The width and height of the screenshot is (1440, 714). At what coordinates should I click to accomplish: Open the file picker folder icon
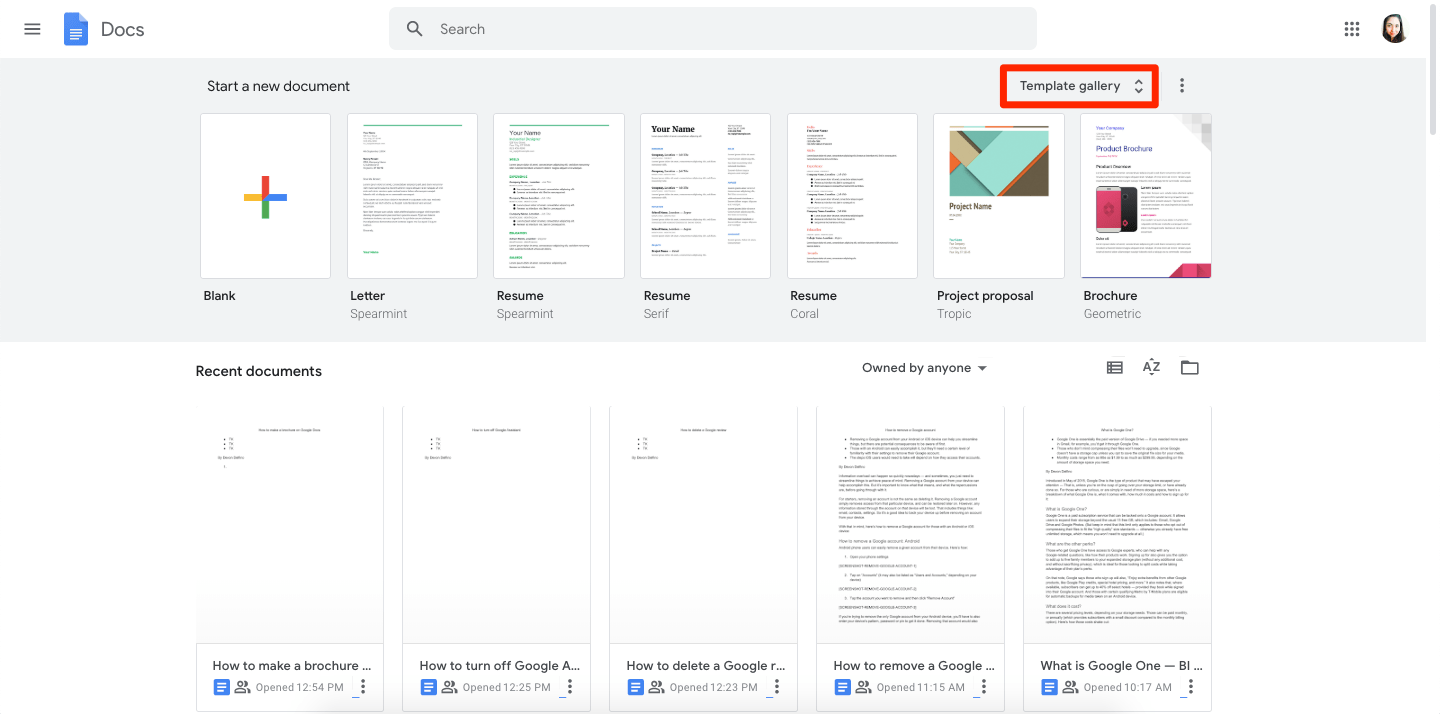tap(1189, 368)
